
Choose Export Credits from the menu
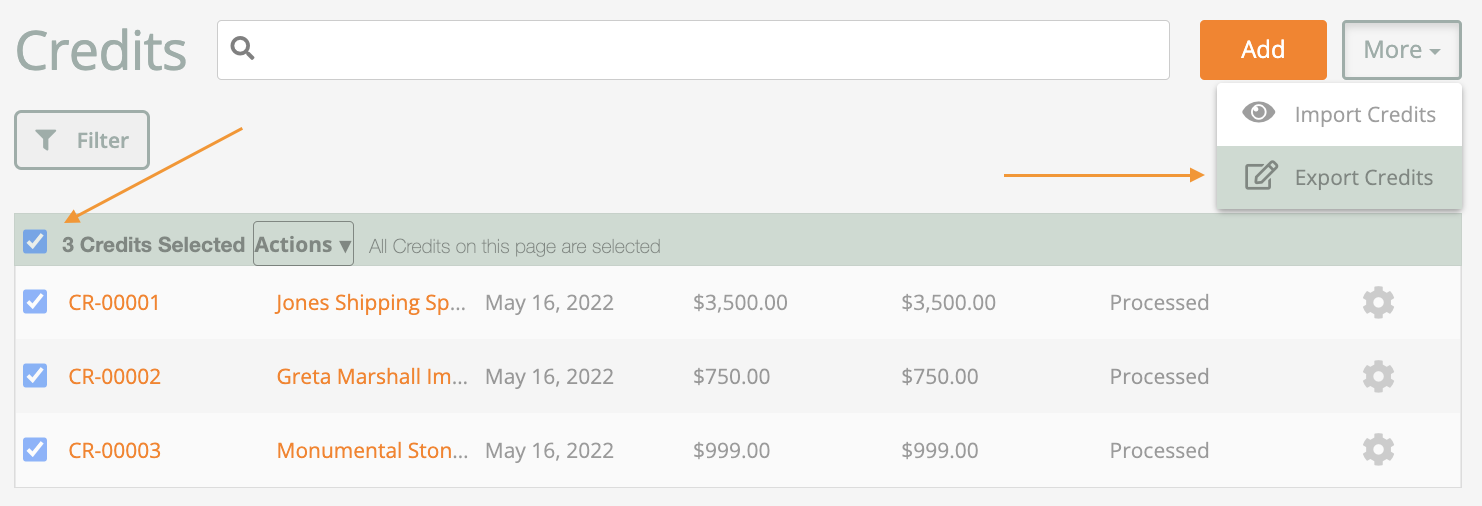pos(1339,178)
